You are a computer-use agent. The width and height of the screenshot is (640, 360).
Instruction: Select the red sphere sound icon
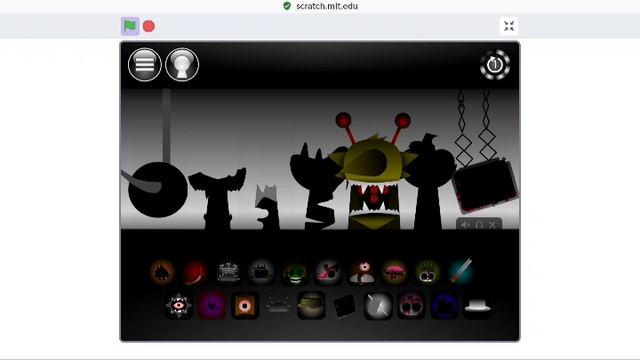195,272
